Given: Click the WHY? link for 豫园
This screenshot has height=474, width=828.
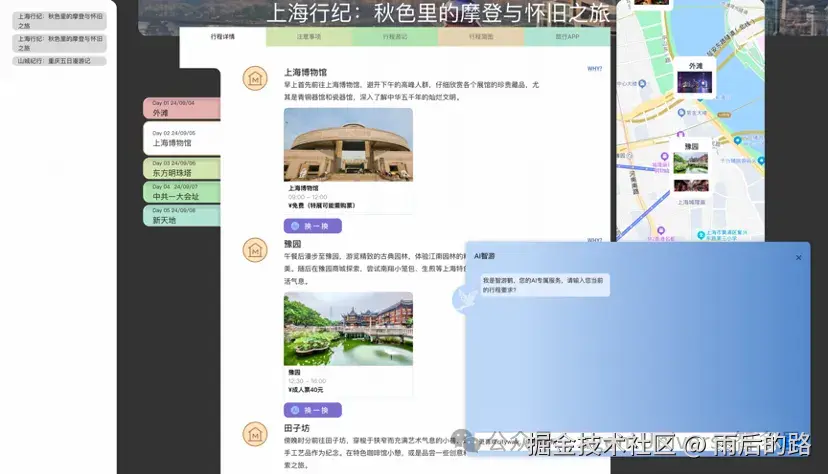Looking at the screenshot, I should (595, 240).
